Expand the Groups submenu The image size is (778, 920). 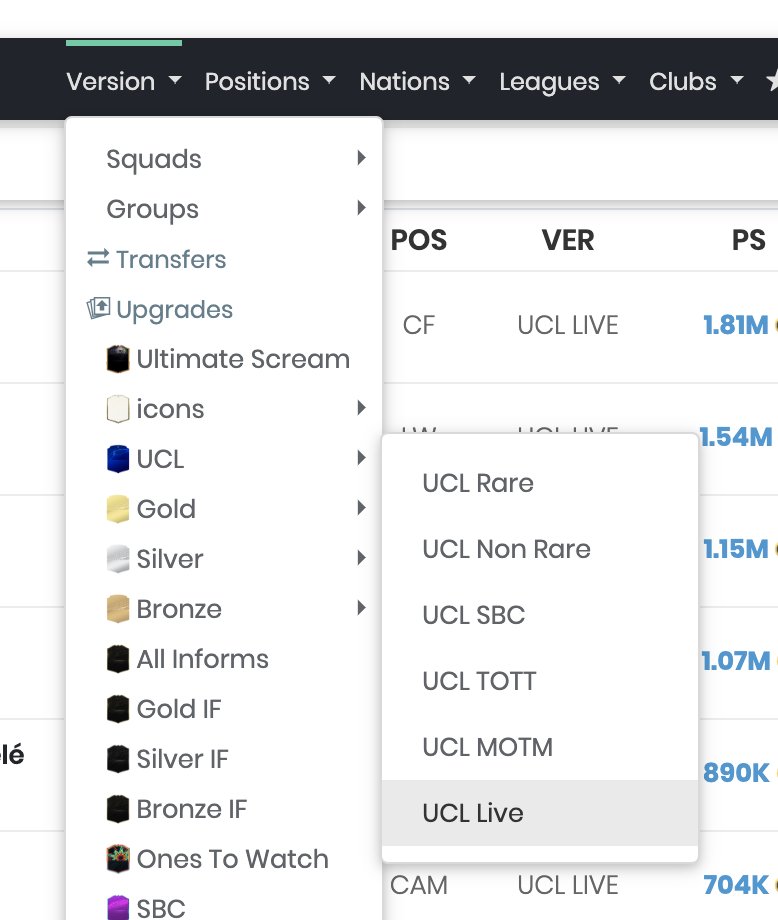pos(224,209)
